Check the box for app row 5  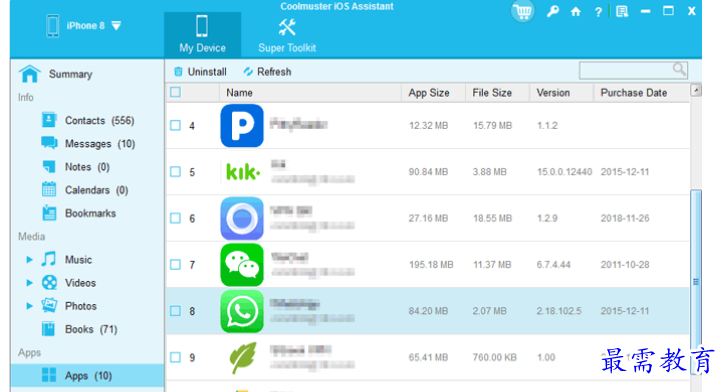pyautogui.click(x=175, y=172)
